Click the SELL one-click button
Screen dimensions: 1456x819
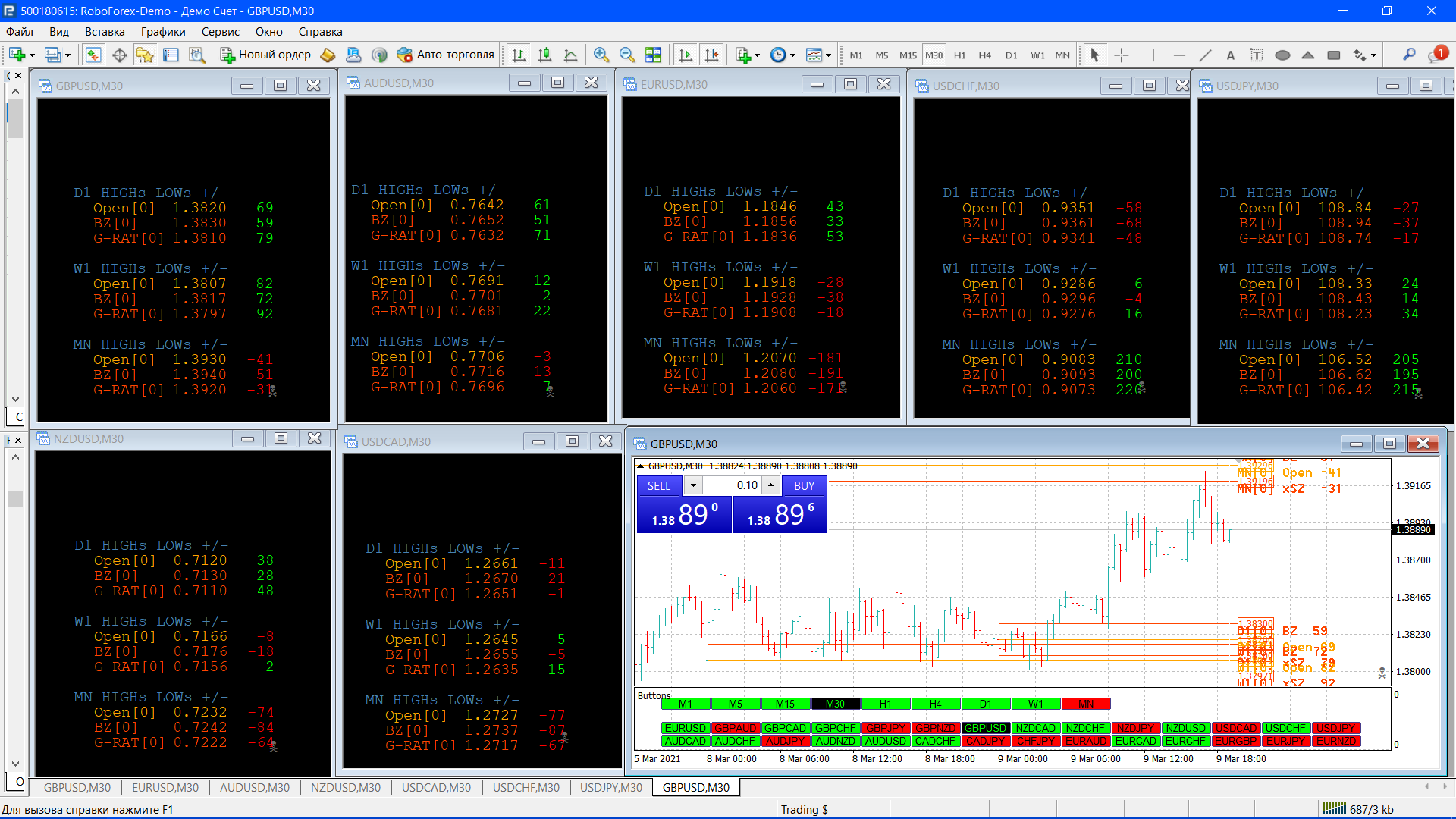(x=659, y=486)
